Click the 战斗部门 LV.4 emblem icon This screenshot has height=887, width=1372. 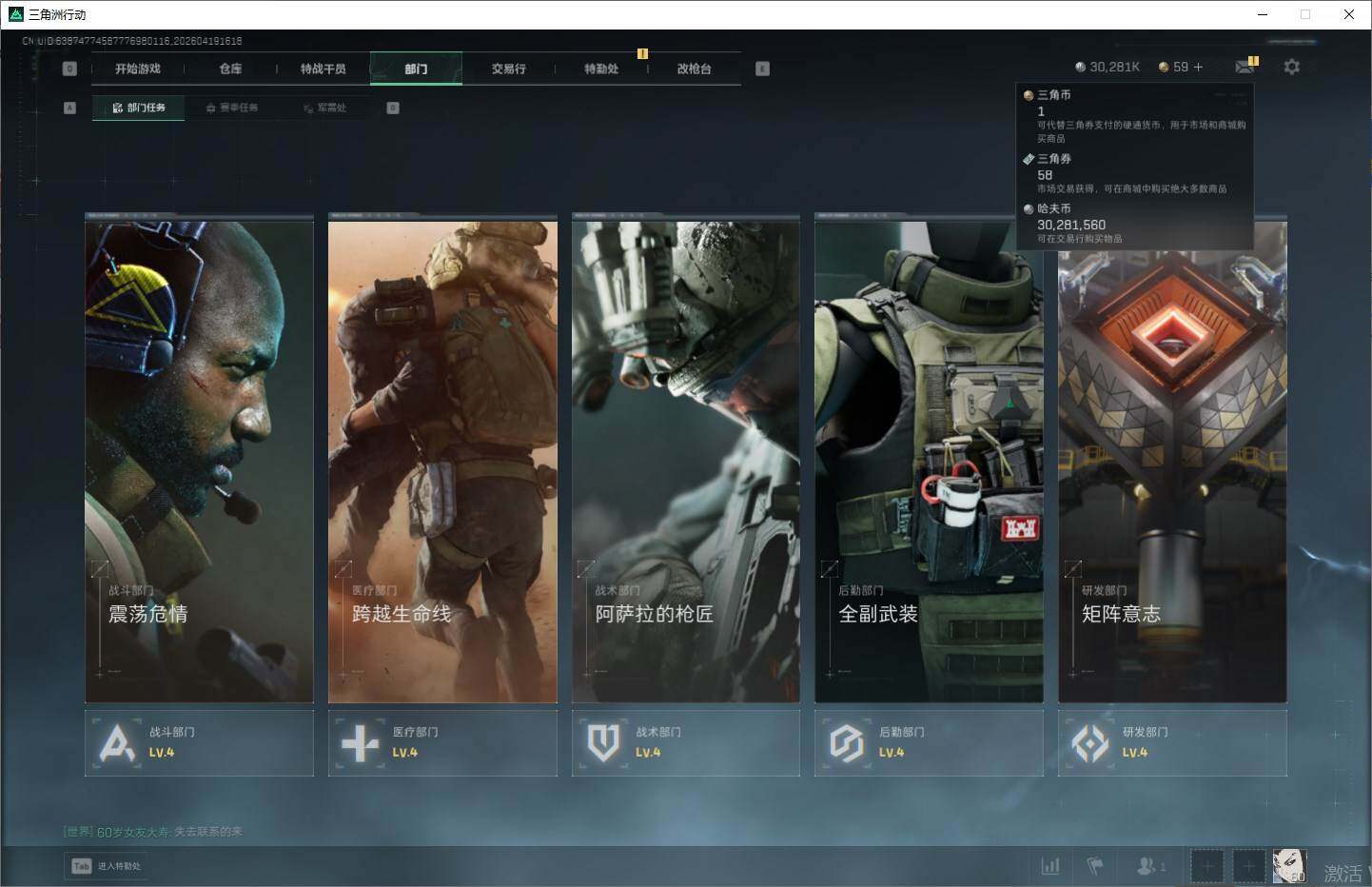[x=117, y=743]
